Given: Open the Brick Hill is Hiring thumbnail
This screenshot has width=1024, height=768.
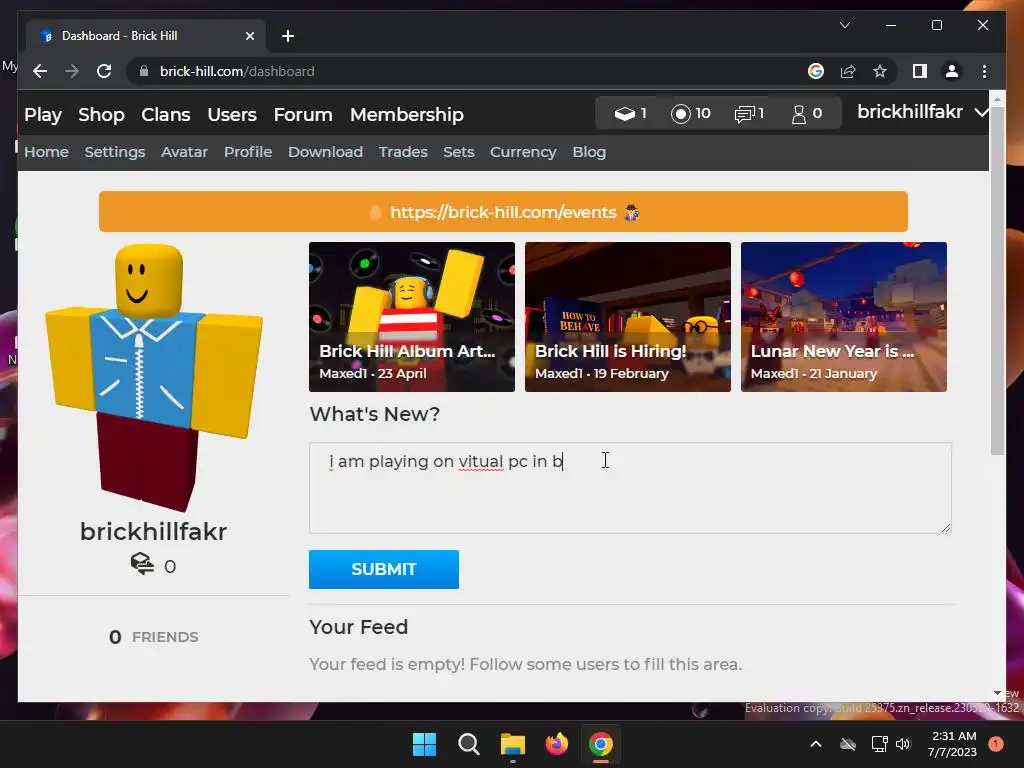Looking at the screenshot, I should [x=628, y=317].
